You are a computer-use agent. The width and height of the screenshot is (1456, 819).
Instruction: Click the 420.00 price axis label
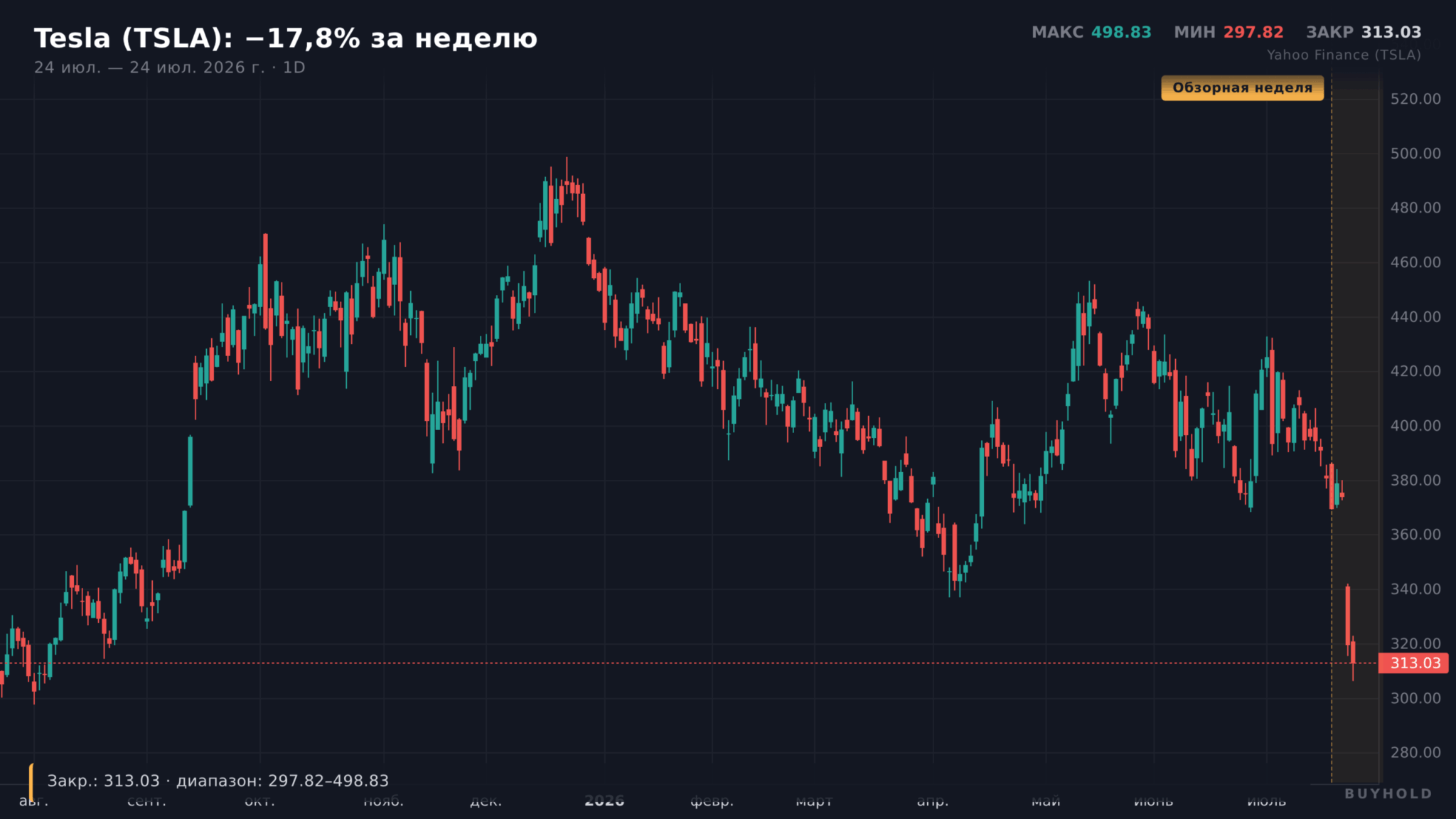pos(1415,371)
